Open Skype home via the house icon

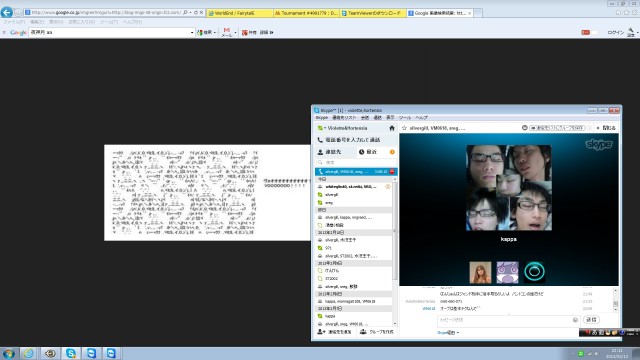[392, 128]
